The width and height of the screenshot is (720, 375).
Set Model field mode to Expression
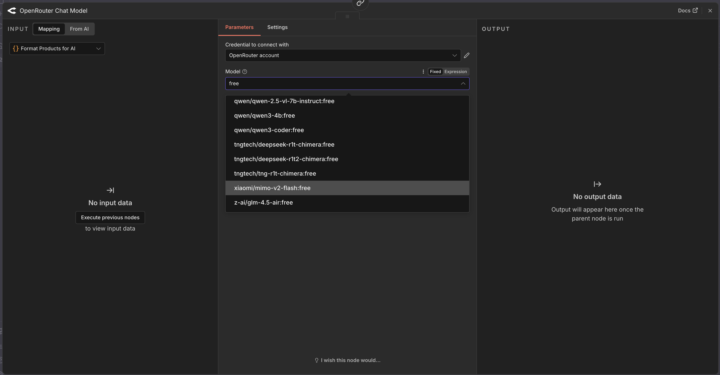(456, 72)
